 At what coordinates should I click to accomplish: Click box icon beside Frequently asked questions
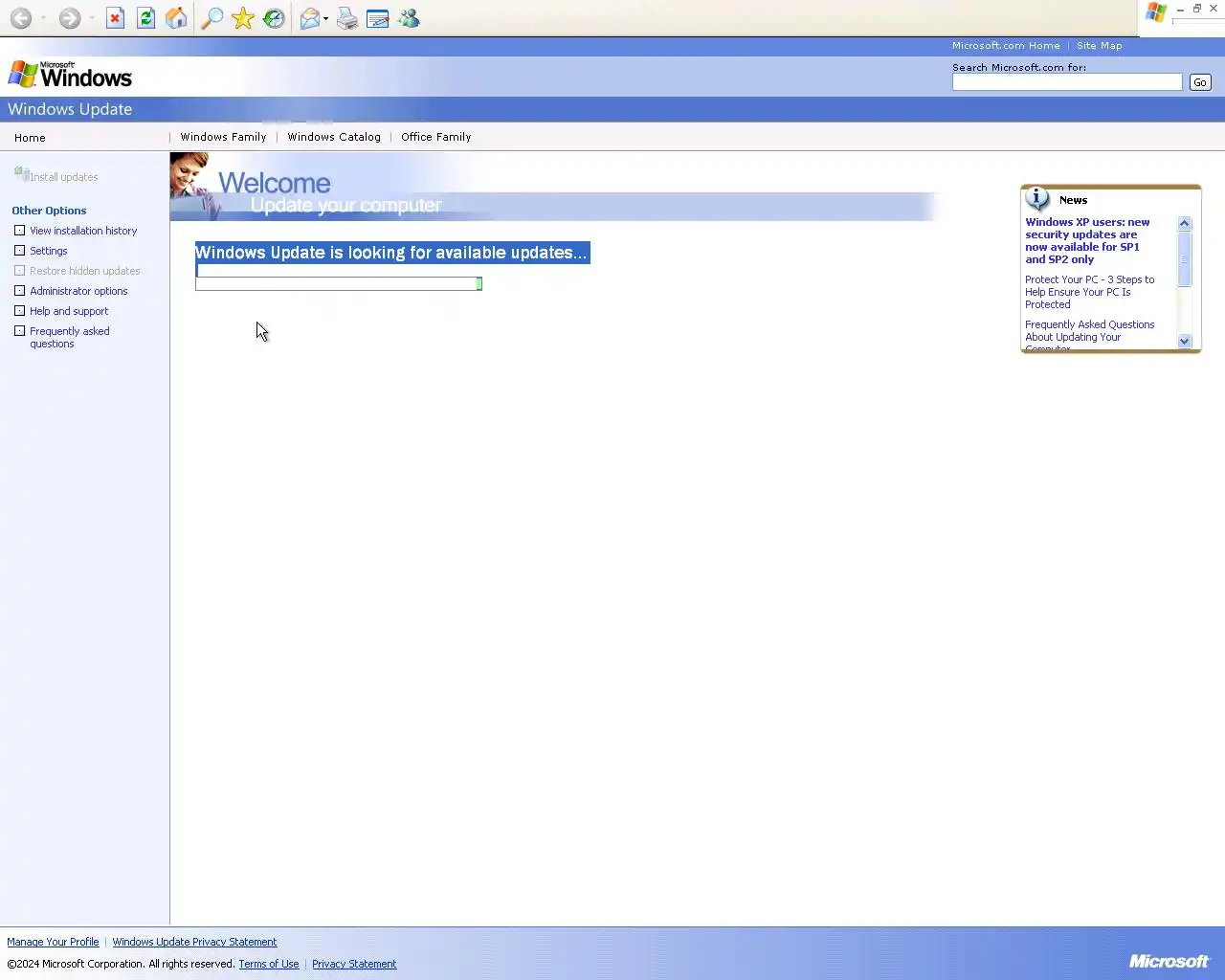click(x=19, y=330)
